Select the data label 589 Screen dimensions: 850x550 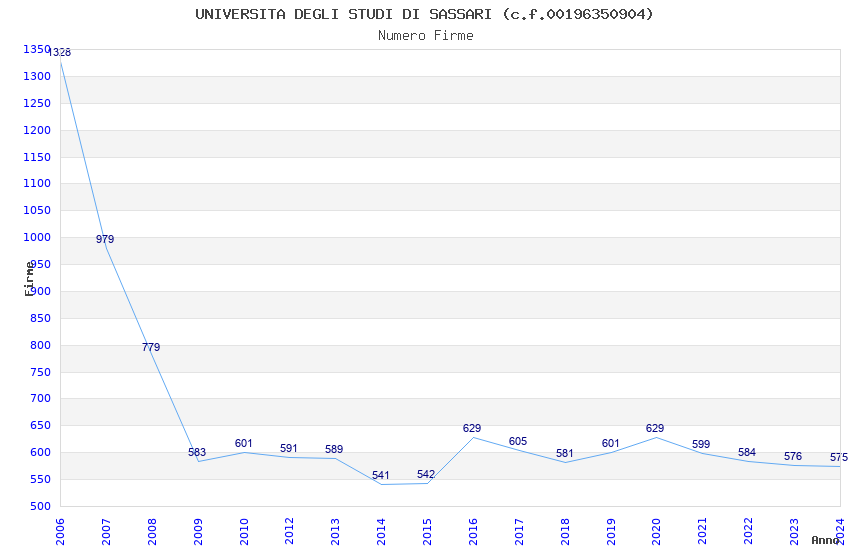[x=334, y=449]
